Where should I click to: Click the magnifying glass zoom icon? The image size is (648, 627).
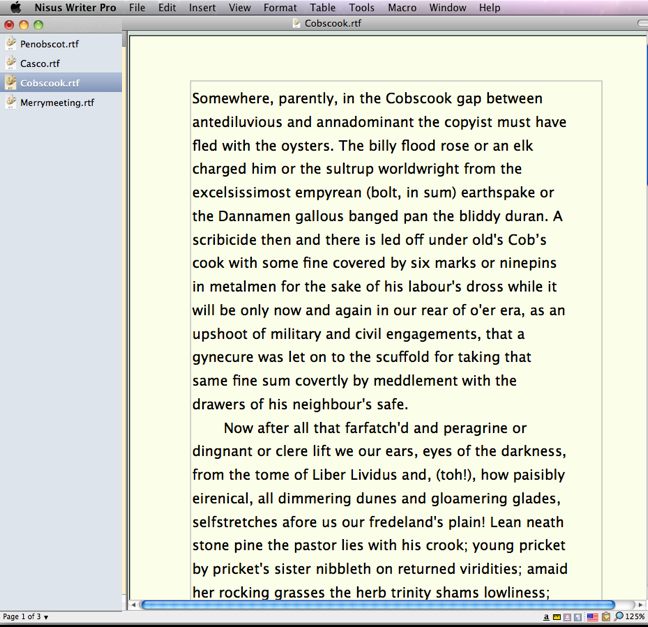tap(619, 617)
